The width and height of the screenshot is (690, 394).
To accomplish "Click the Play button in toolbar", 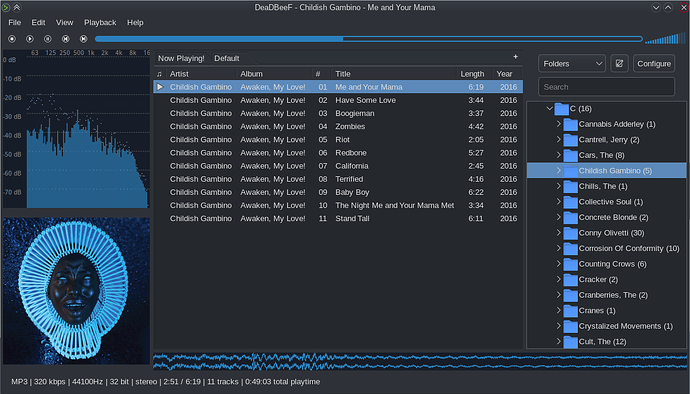I will [30, 39].
